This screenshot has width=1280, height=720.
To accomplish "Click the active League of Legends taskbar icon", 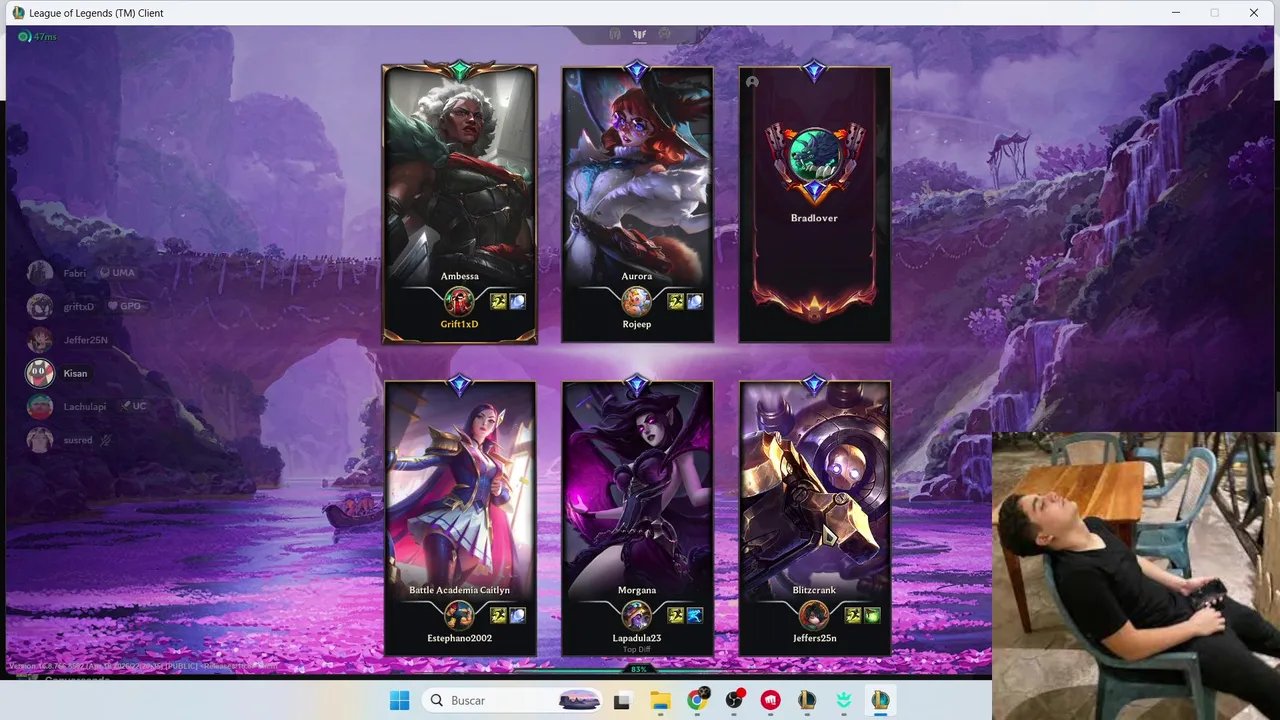I will tap(880, 701).
